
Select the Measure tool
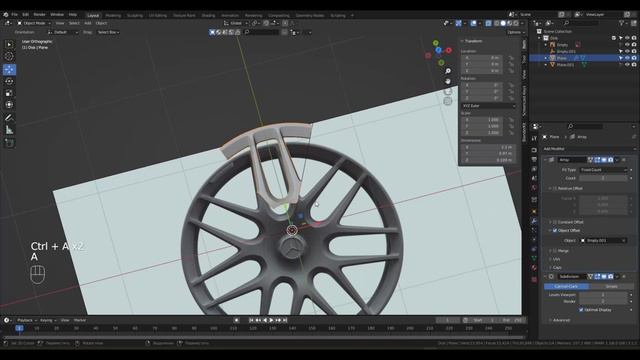[x=9, y=130]
